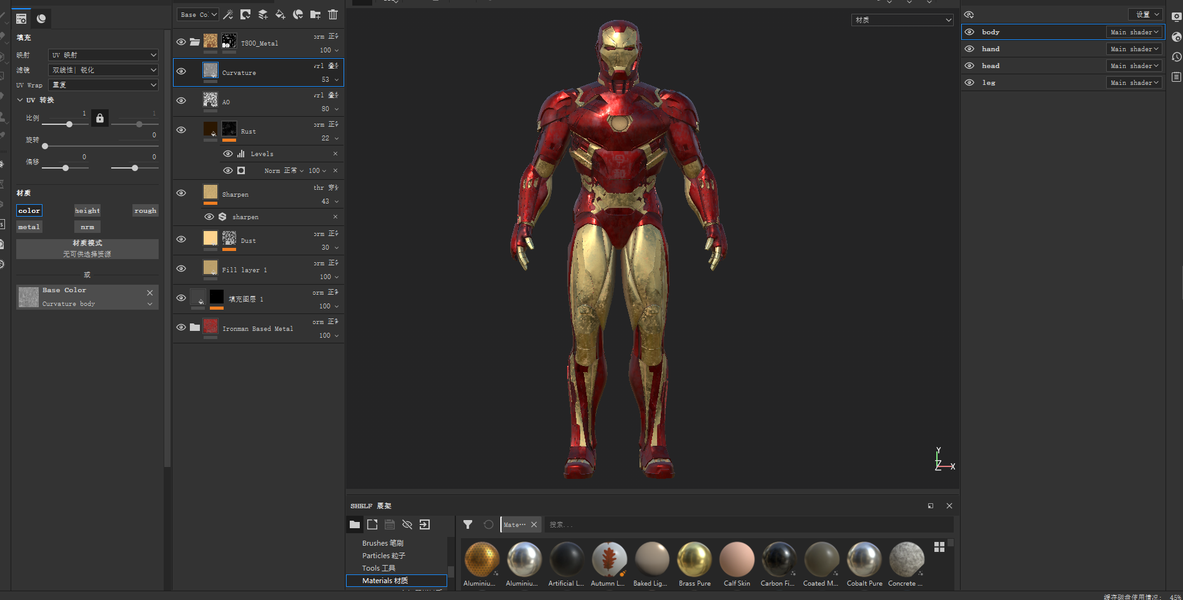Click the rotation slider handle
Viewport: 1183px width, 600px height.
(45, 146)
